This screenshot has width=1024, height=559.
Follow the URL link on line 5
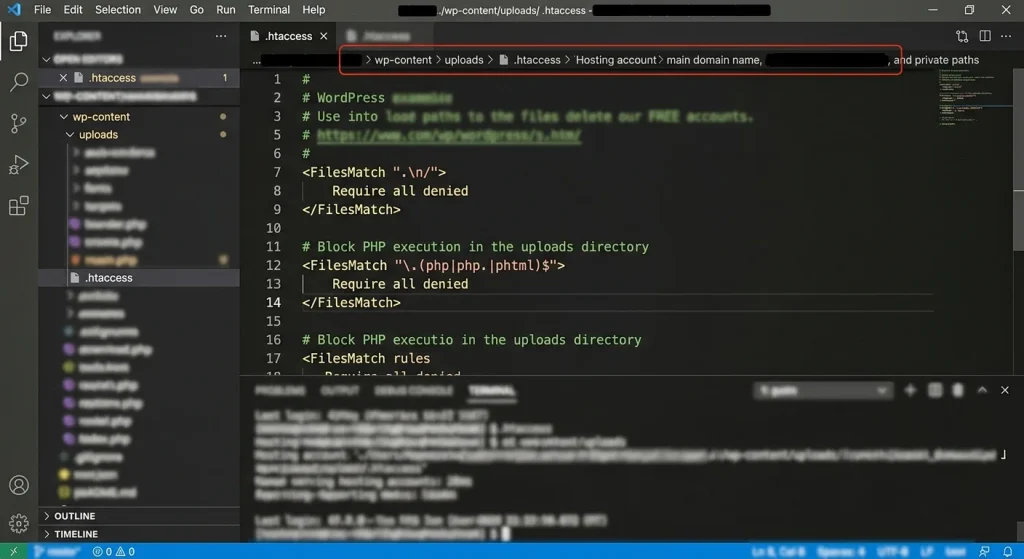click(x=449, y=135)
